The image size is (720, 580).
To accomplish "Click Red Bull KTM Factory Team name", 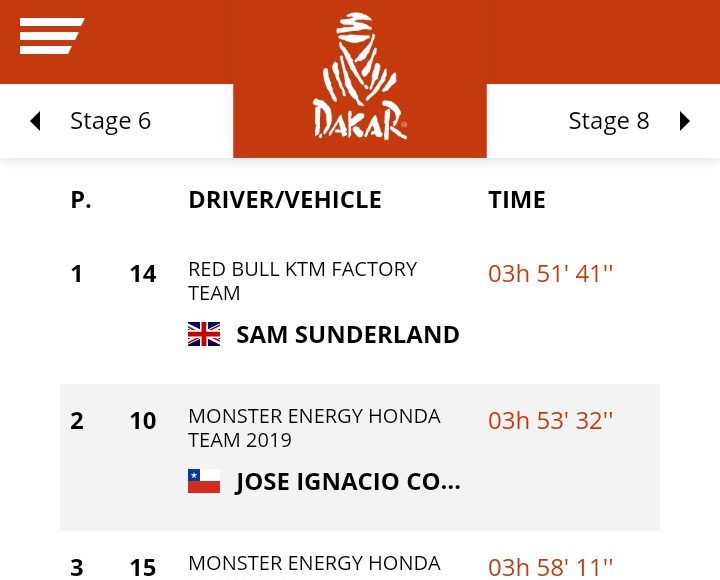I will 302,281.
